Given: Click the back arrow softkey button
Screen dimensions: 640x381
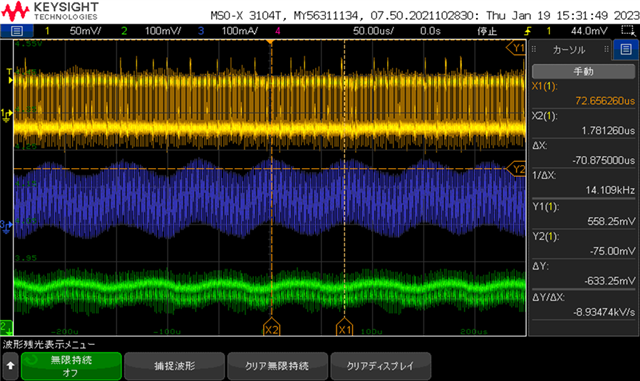Looking at the screenshot, I should [x=10, y=366].
